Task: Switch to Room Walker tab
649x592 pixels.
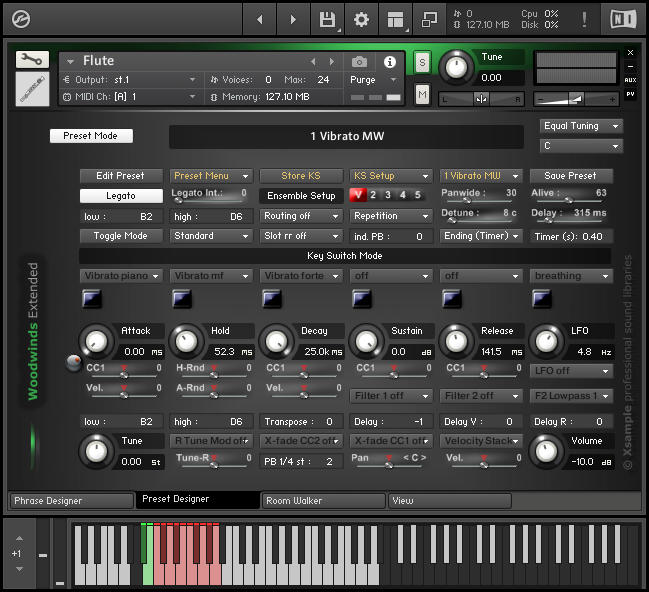Action: [x=323, y=501]
